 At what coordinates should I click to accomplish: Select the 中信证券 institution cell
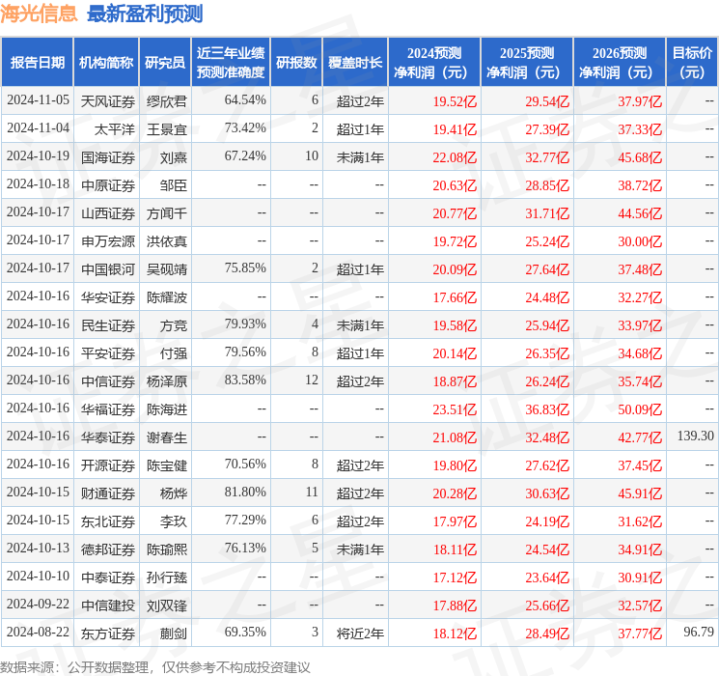(108, 381)
